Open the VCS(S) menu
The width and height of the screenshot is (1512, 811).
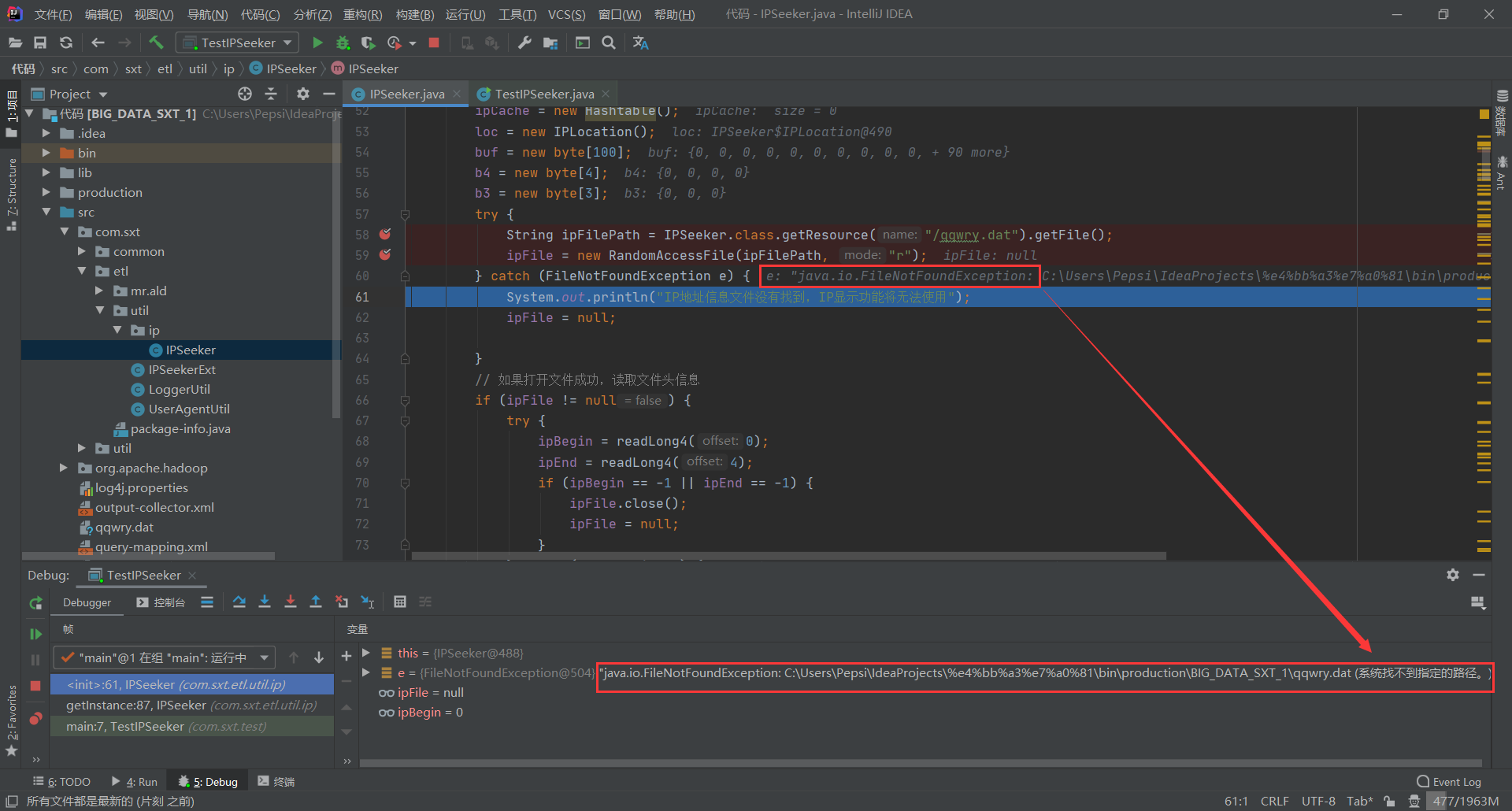click(567, 14)
